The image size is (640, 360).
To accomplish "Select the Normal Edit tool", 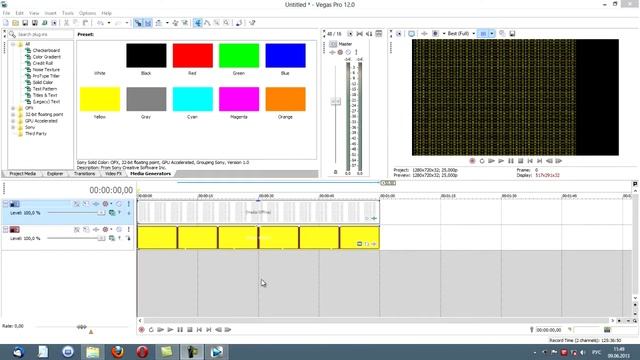I will pos(198,23).
